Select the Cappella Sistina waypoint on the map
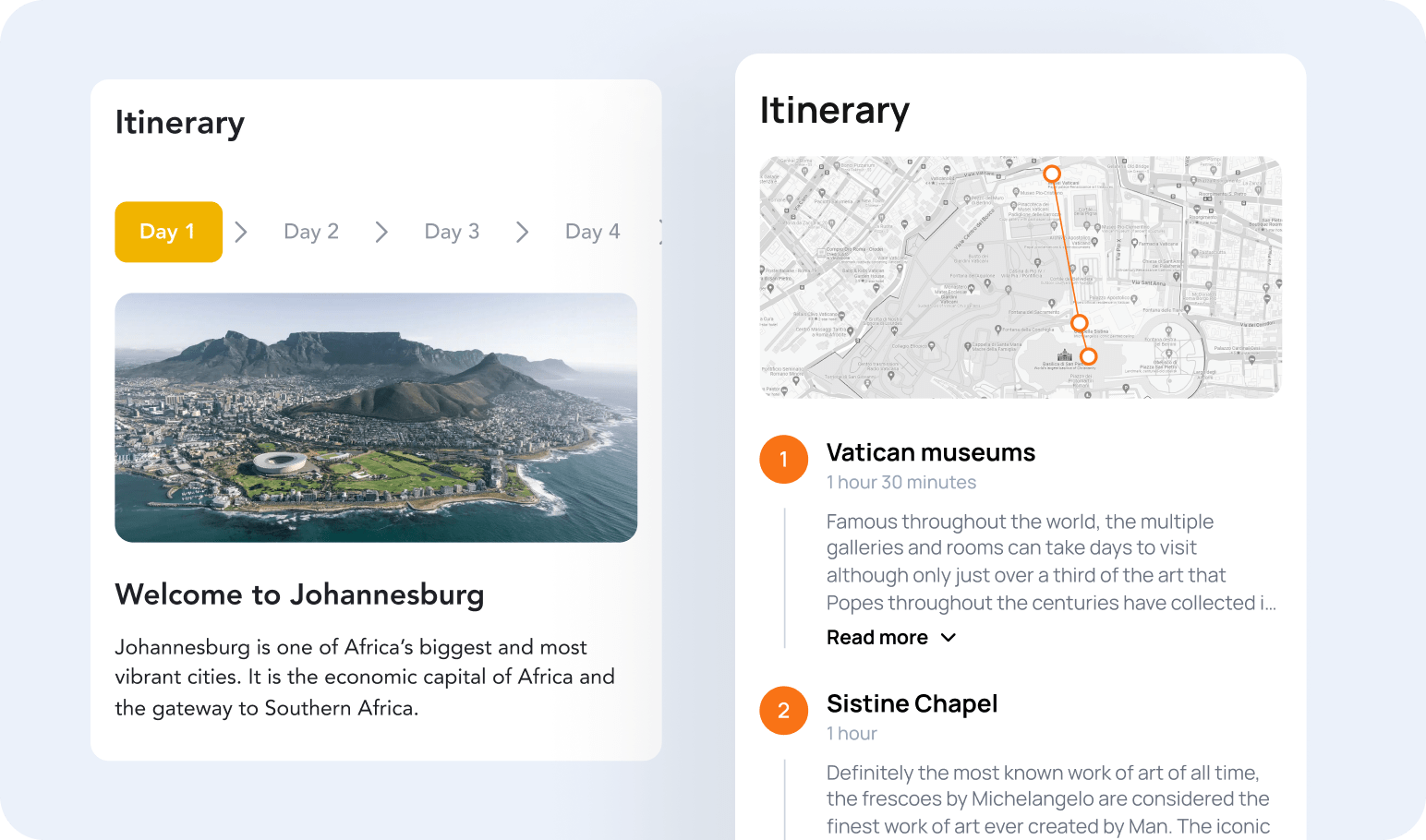 pos(1079,322)
